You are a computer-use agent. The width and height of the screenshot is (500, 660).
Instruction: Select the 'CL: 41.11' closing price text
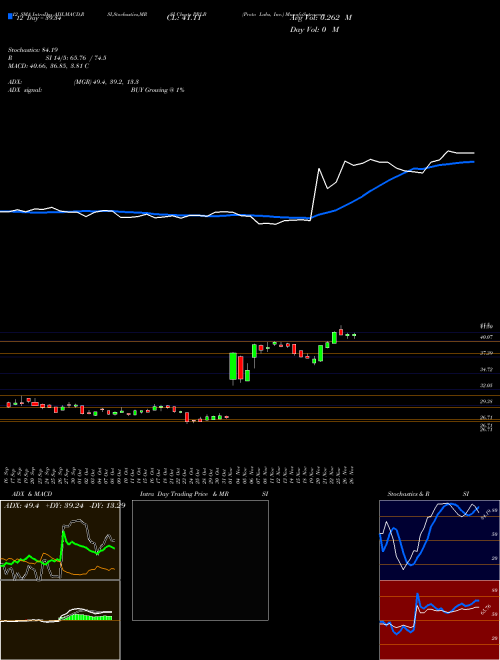[184, 18]
